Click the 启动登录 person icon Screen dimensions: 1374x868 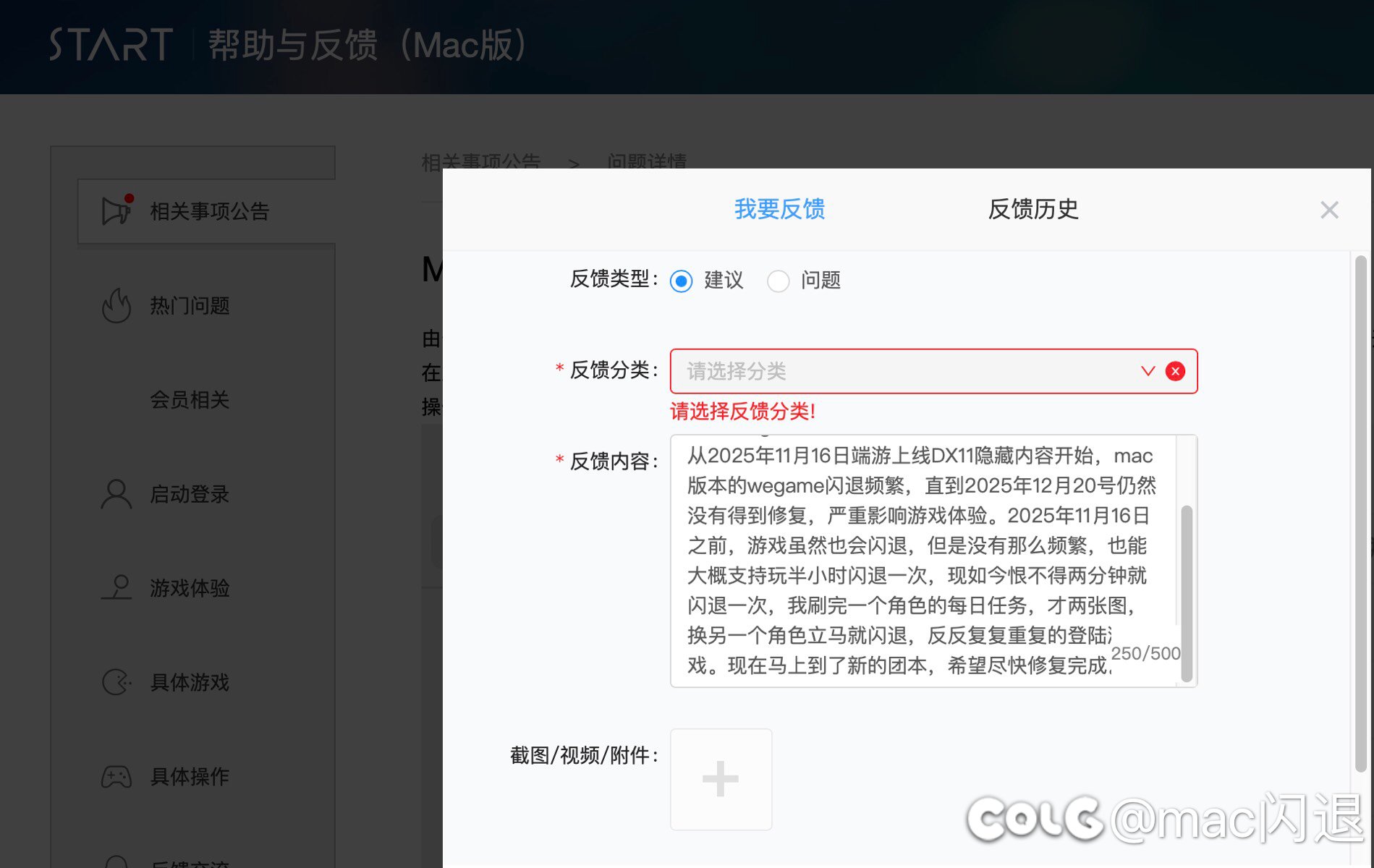[x=116, y=494]
